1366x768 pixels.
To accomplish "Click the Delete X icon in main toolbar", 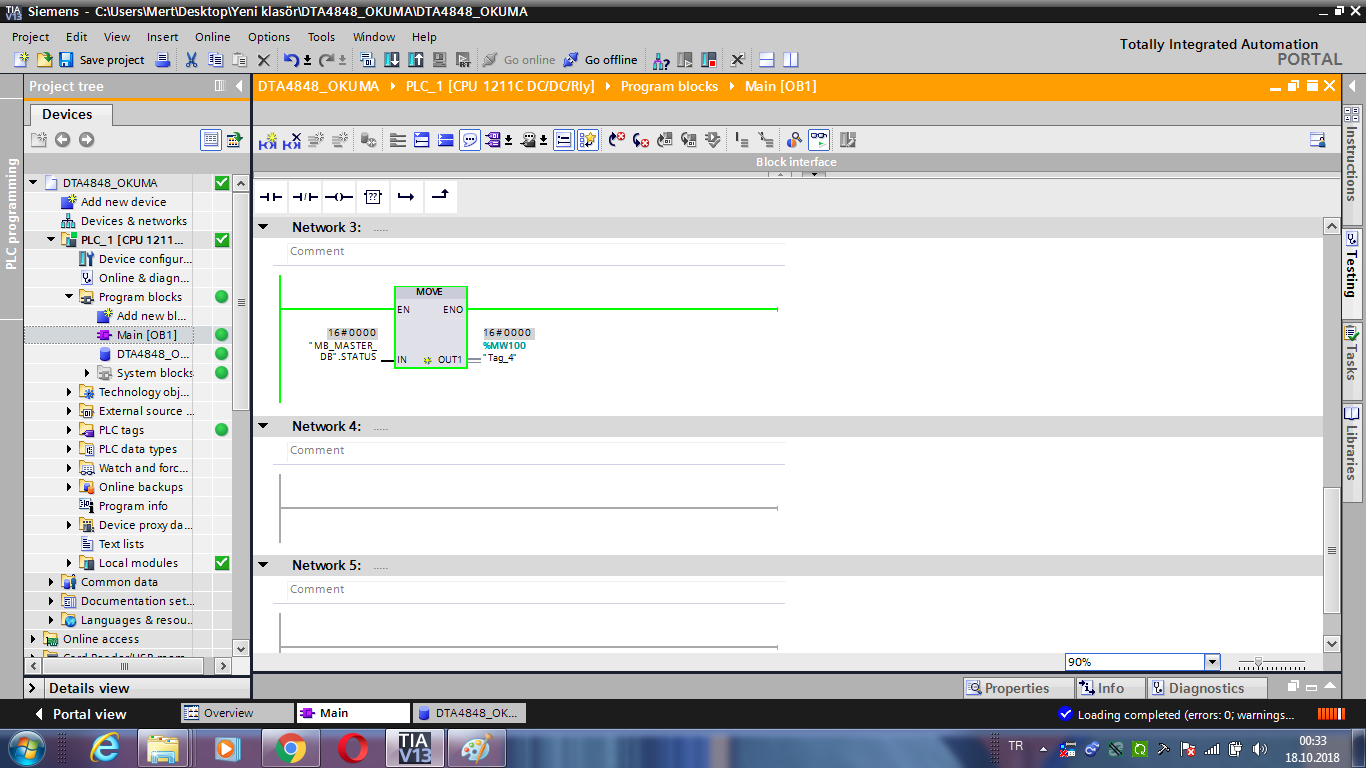I will [x=264, y=60].
